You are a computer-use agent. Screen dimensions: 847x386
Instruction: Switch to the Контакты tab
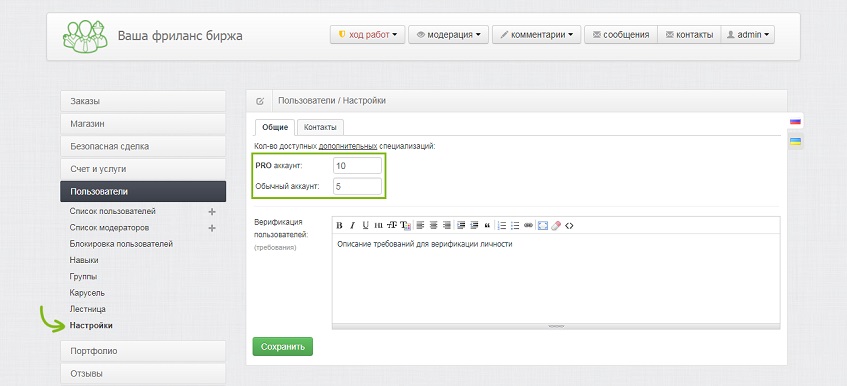[x=320, y=127]
